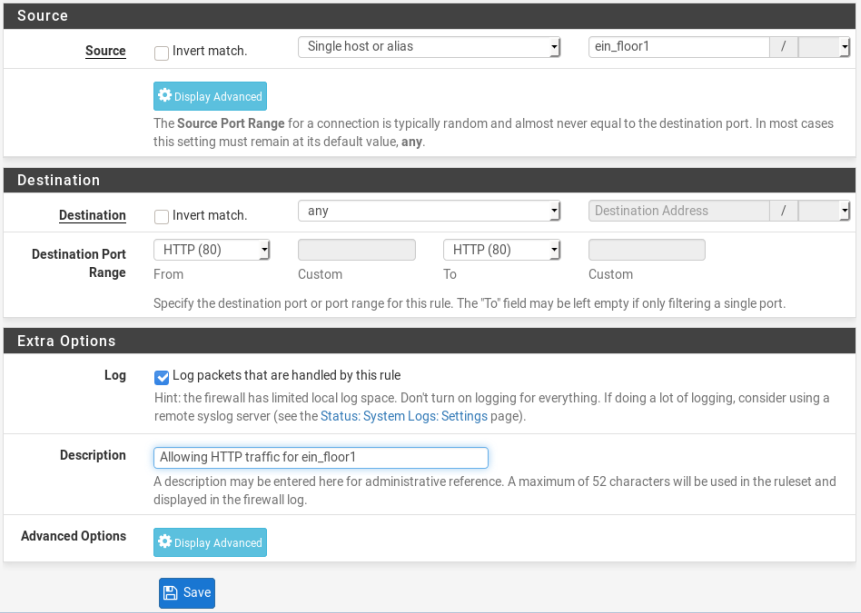Open the source subnet mask dropdown
Screen dimensions: 861x613
pyautogui.click(x=824, y=47)
